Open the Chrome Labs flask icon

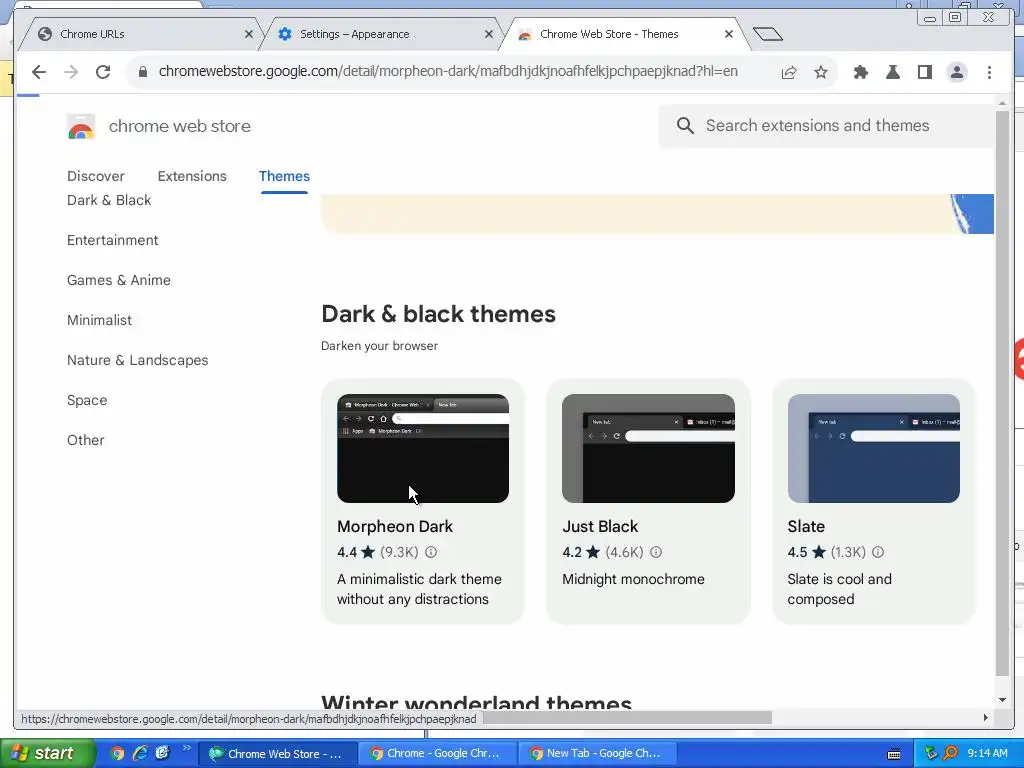pos(893,72)
